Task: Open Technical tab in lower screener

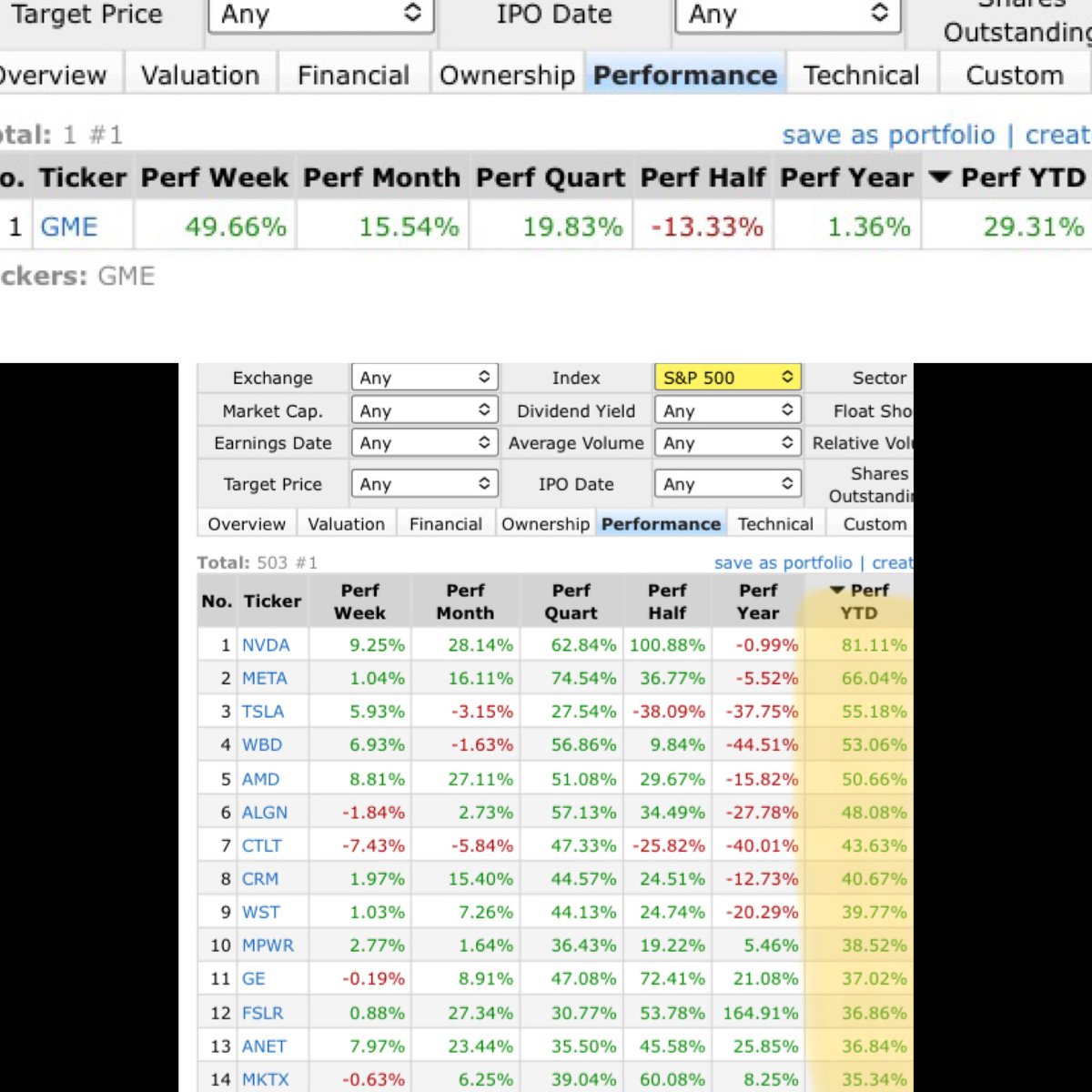Action: pos(775,524)
